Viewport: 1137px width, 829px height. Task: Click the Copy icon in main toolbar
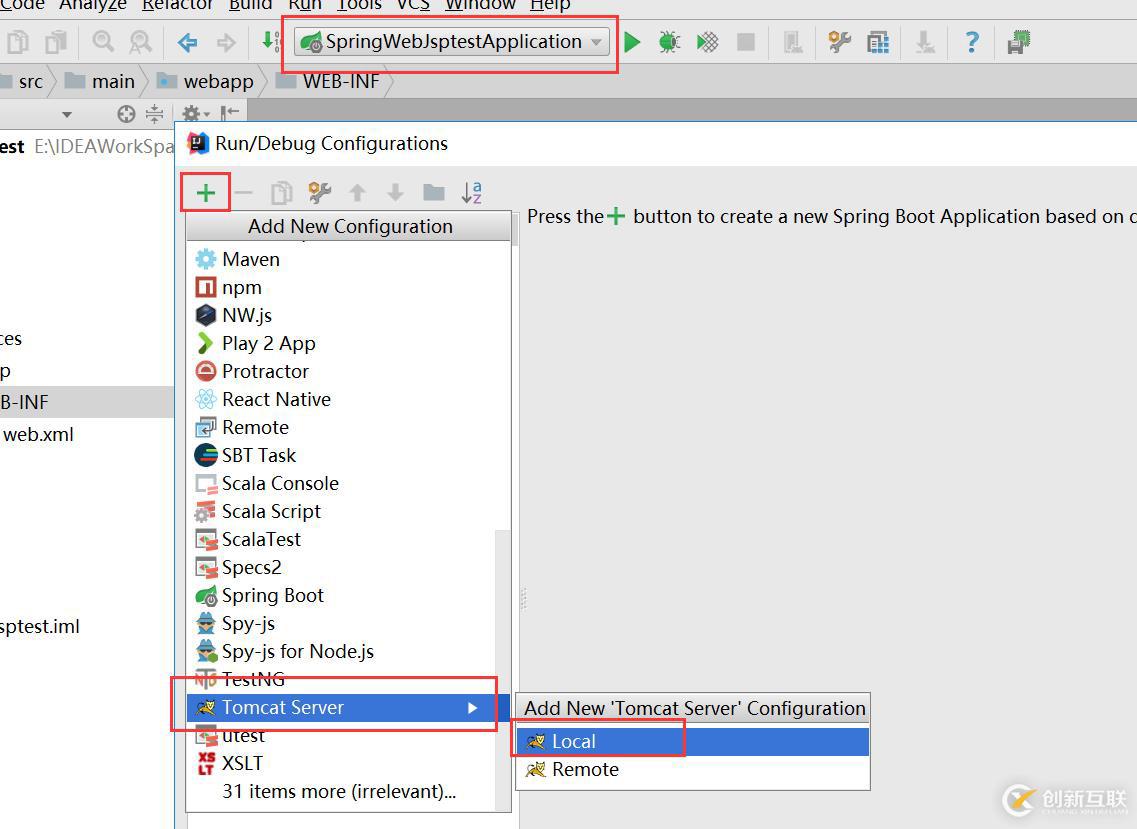pyautogui.click(x=17, y=42)
